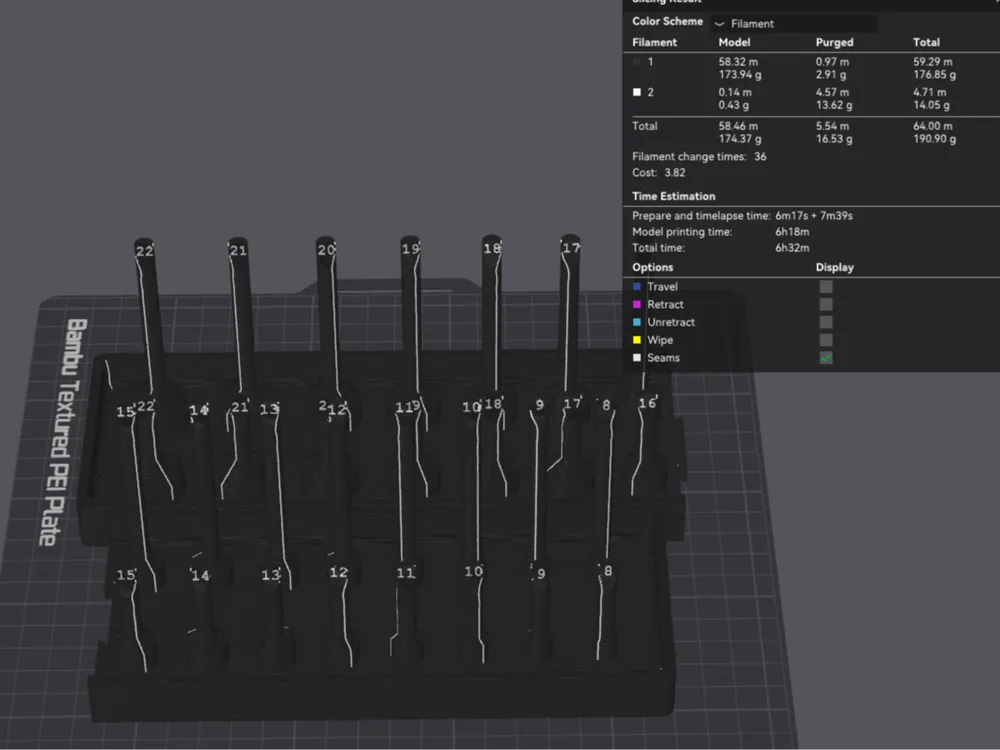The width and height of the screenshot is (1000, 750).
Task: Click the Wipe yellow color swatch
Action: (636, 341)
